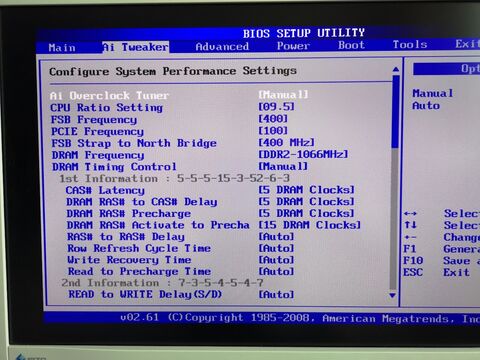Go to the Boot tab
Viewport: 480px width, 360px height.
pos(351,45)
